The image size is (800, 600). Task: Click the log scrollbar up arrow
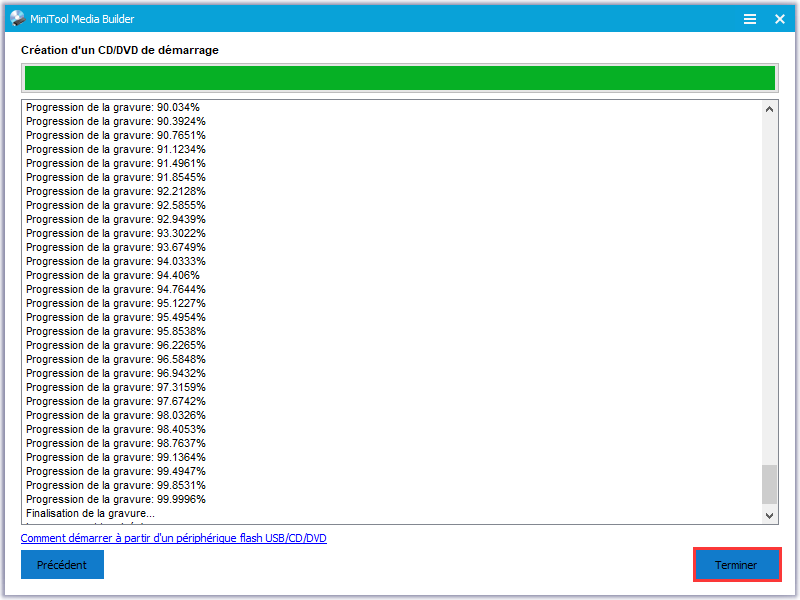[769, 109]
